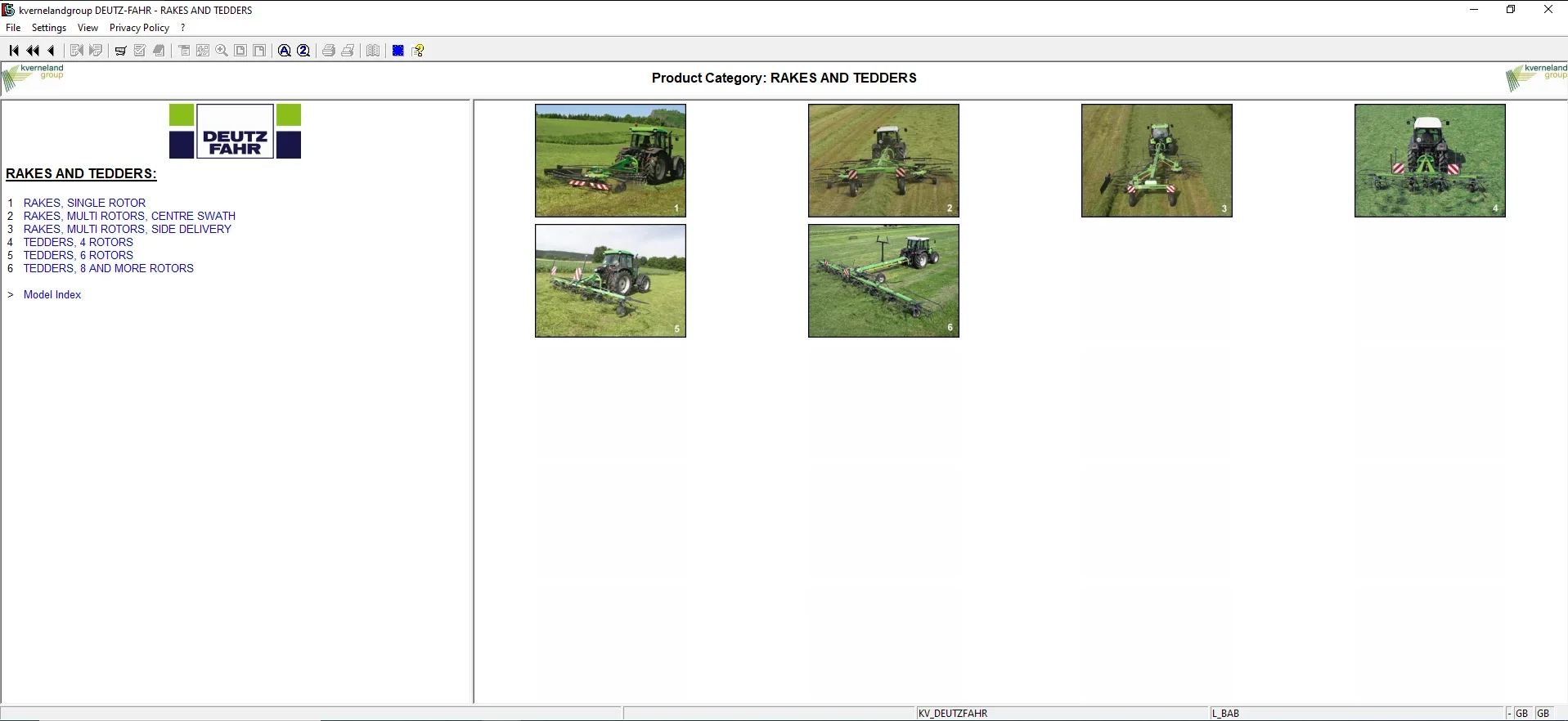Open the File menu

point(13,28)
